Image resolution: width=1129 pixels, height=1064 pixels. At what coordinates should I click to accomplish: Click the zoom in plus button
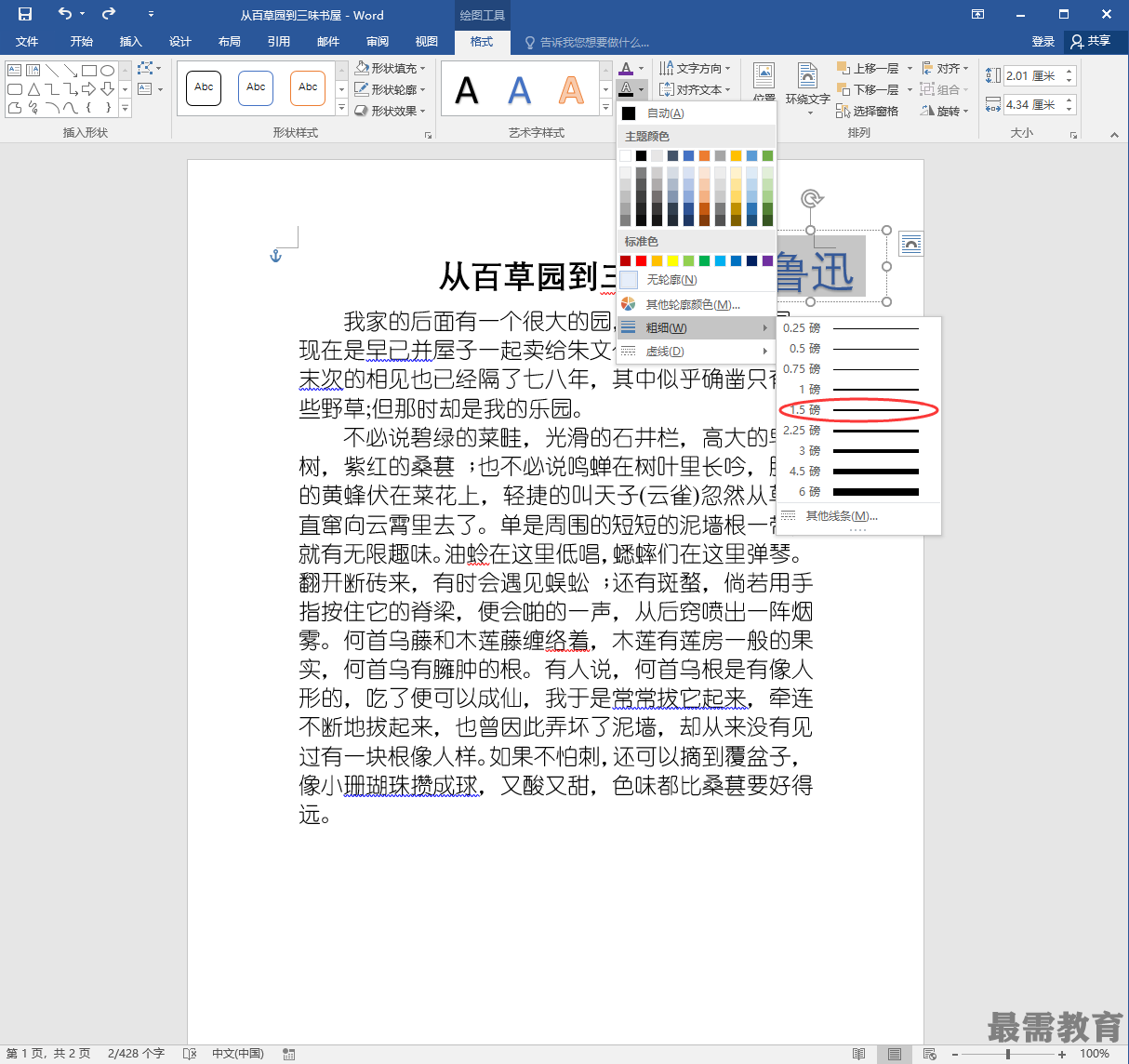coord(1062,1054)
